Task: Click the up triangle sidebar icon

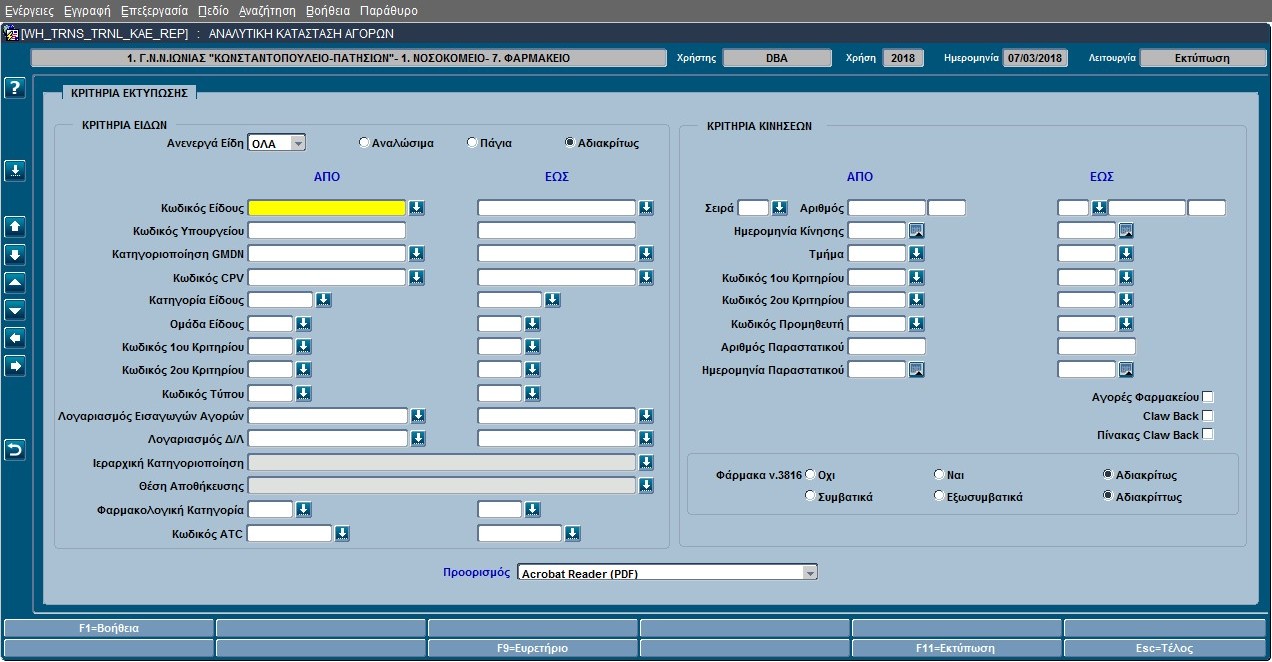Action: [x=14, y=282]
